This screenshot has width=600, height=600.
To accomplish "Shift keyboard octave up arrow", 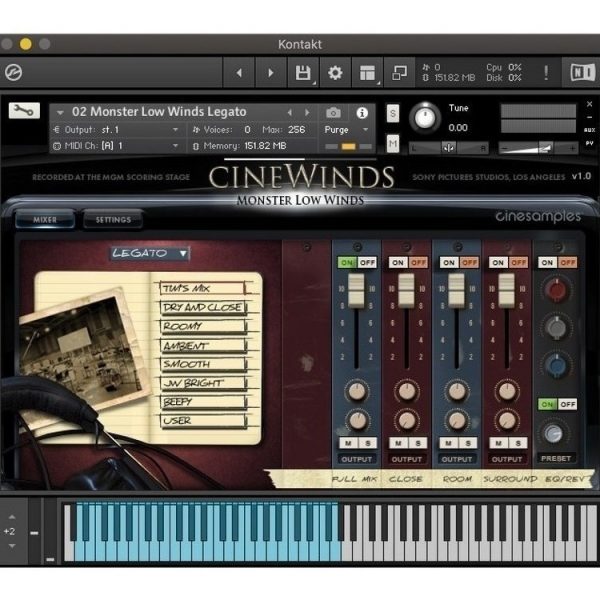I will [12, 517].
